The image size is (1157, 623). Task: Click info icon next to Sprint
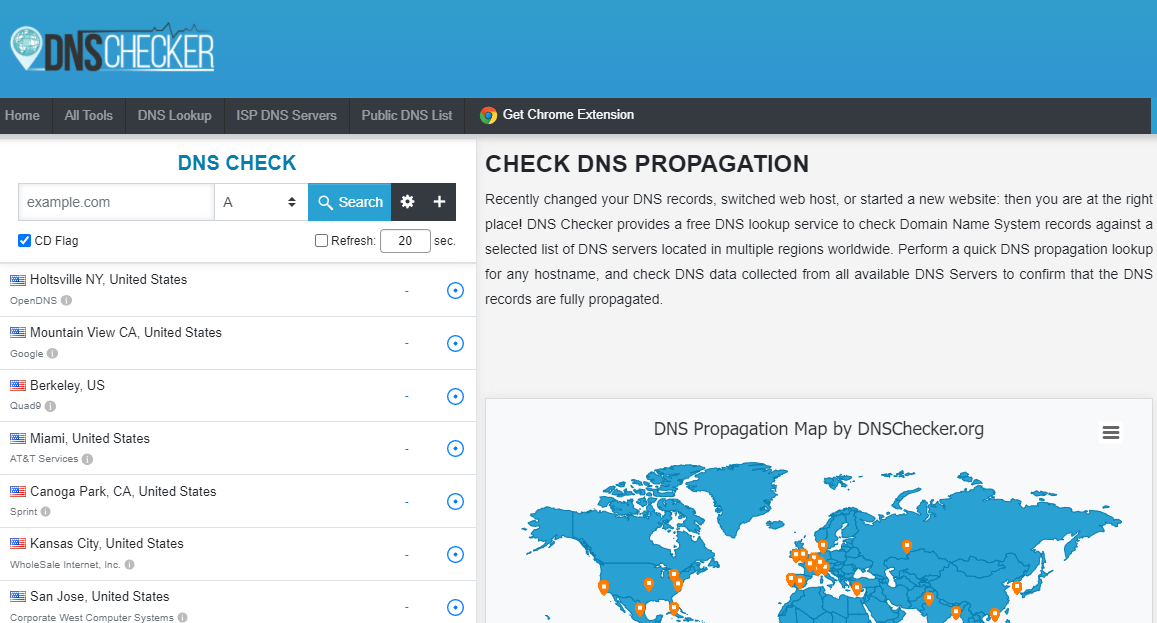pos(46,512)
